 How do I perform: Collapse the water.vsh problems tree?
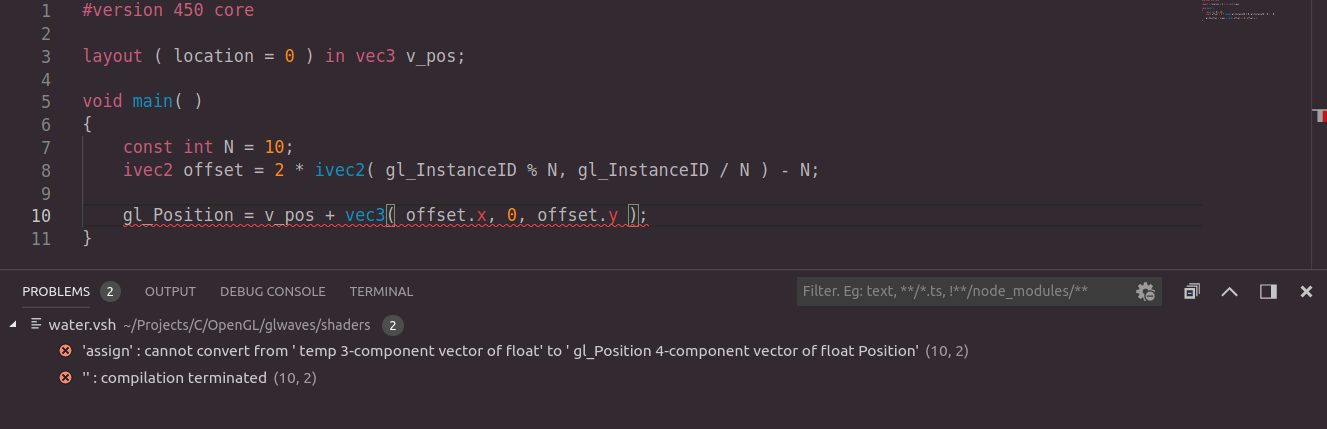point(13,325)
